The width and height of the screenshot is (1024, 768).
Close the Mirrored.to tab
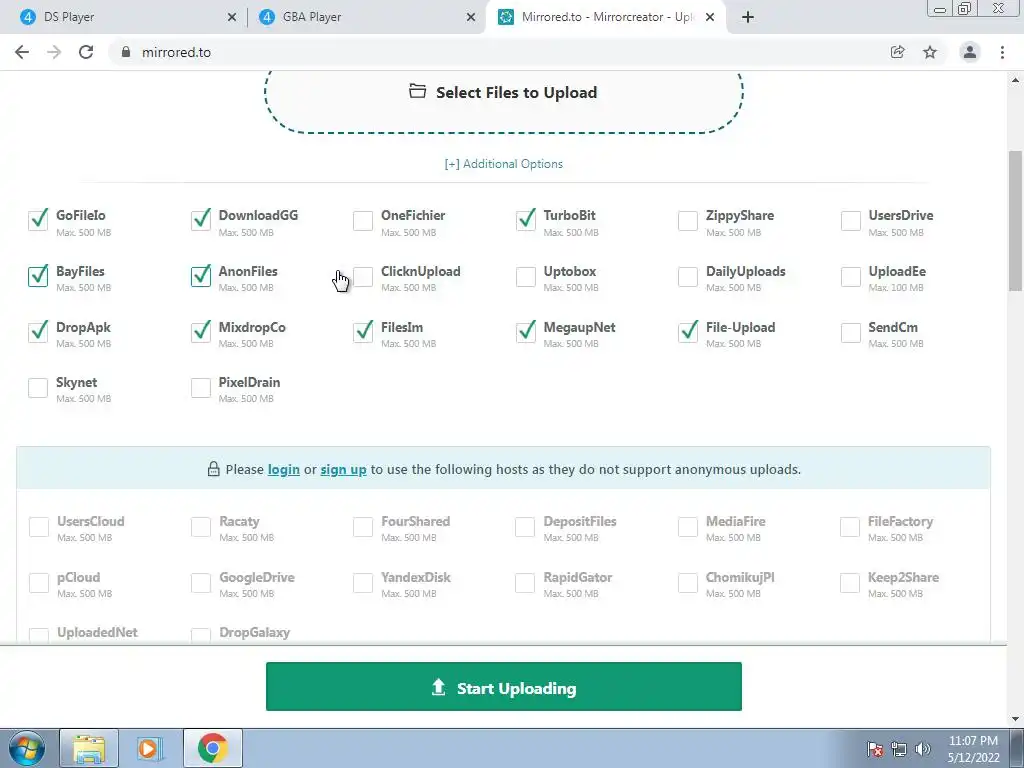pos(710,17)
